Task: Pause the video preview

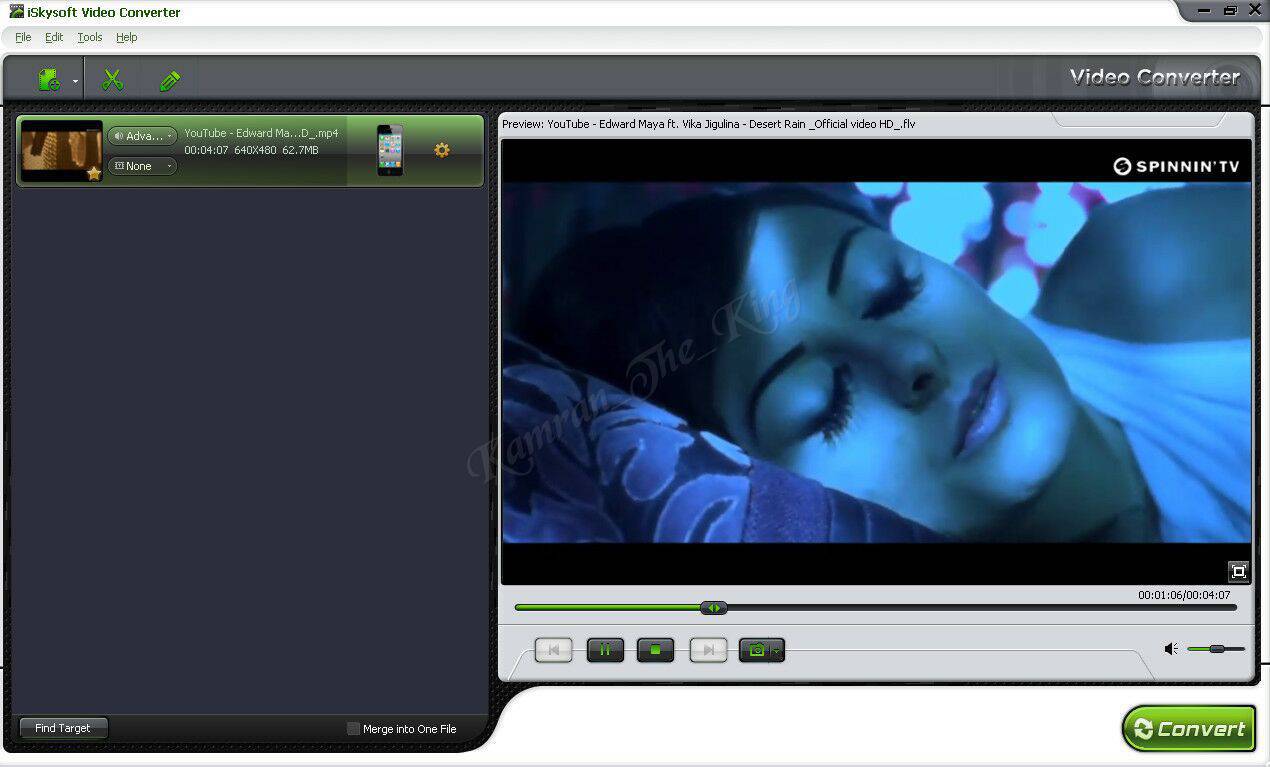Action: tap(605, 650)
